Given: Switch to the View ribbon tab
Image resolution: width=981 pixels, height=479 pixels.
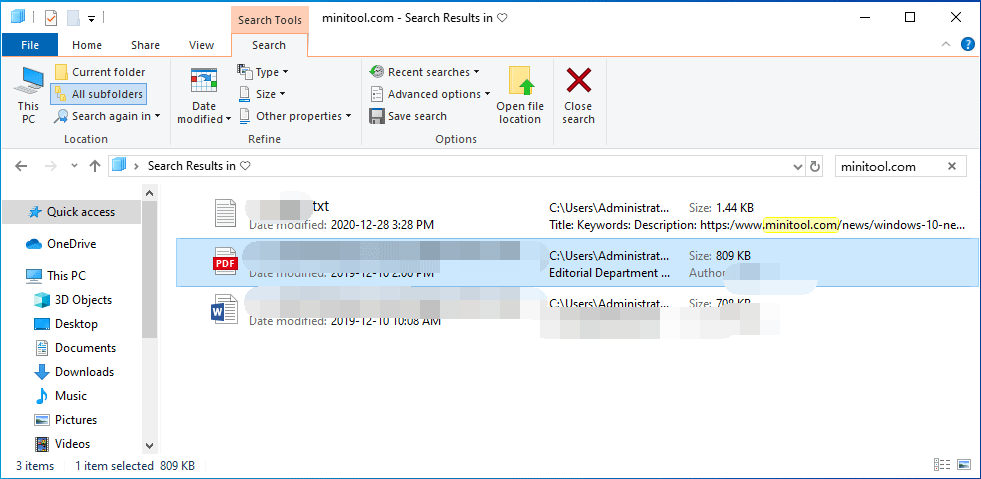Looking at the screenshot, I should [201, 45].
